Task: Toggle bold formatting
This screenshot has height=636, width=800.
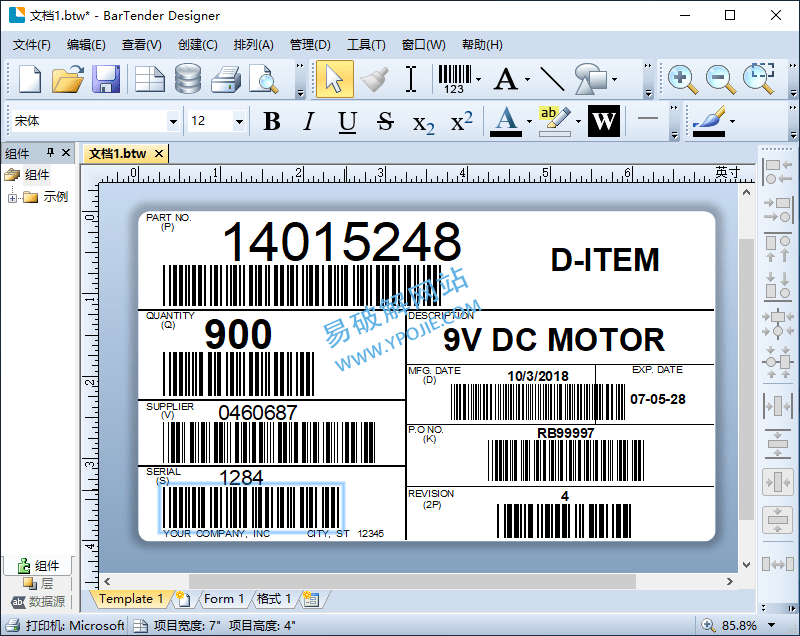Action: 272,121
